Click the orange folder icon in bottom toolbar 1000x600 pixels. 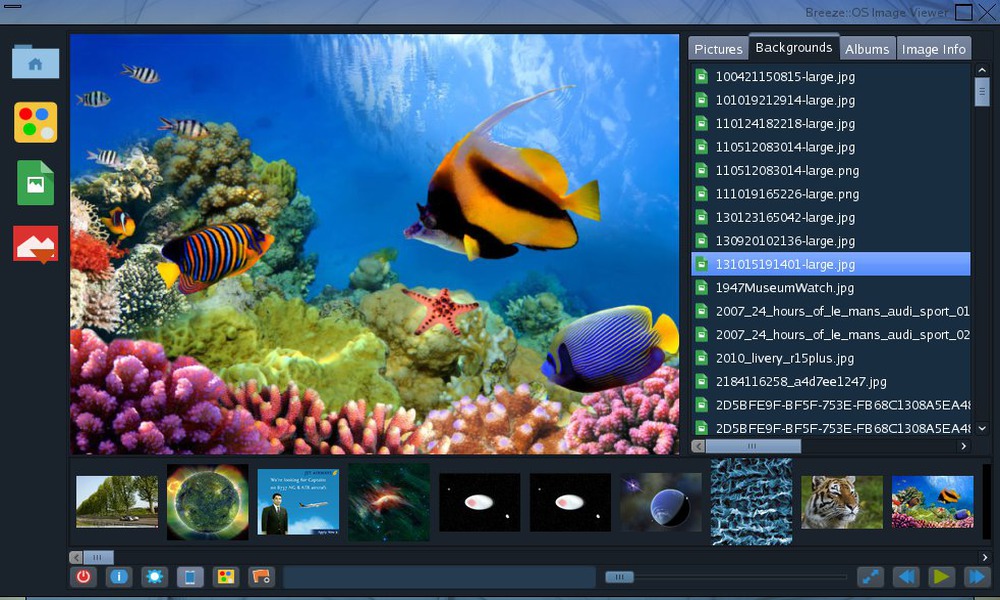point(262,577)
